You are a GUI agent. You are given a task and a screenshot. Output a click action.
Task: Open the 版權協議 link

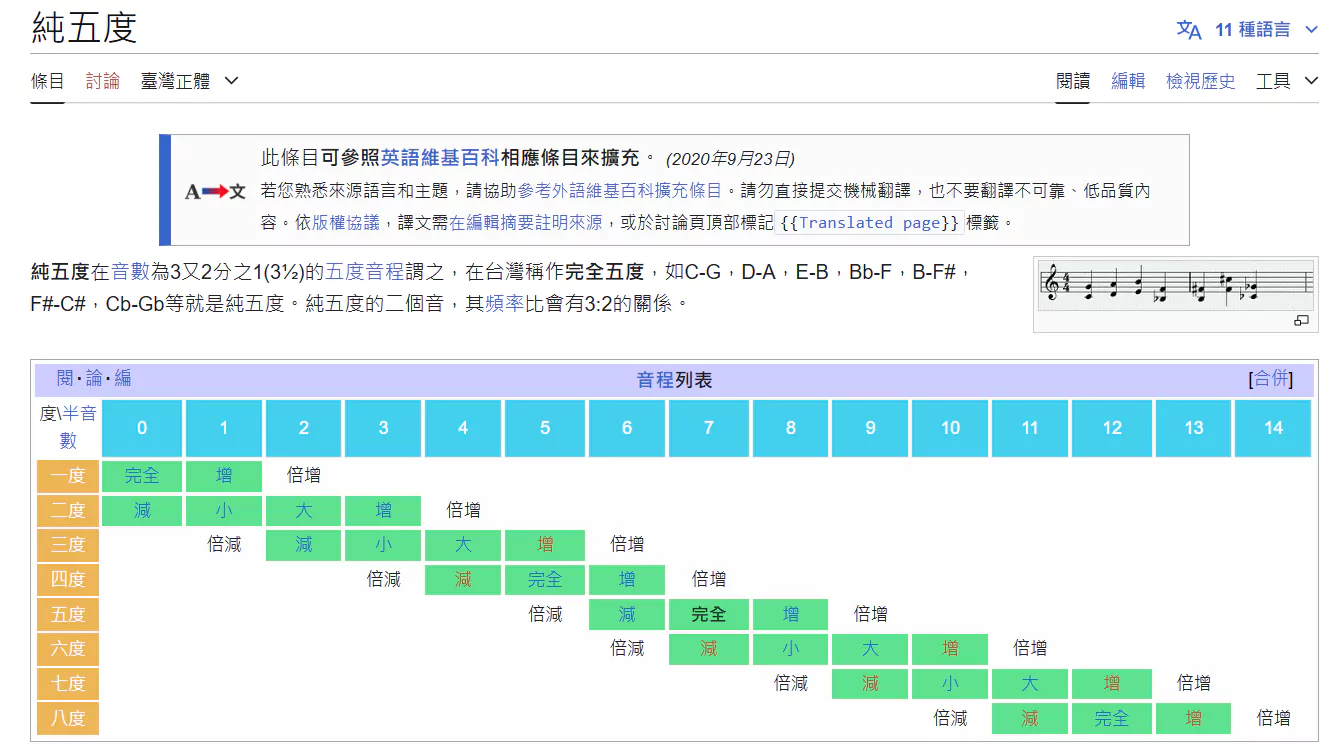pos(346,222)
